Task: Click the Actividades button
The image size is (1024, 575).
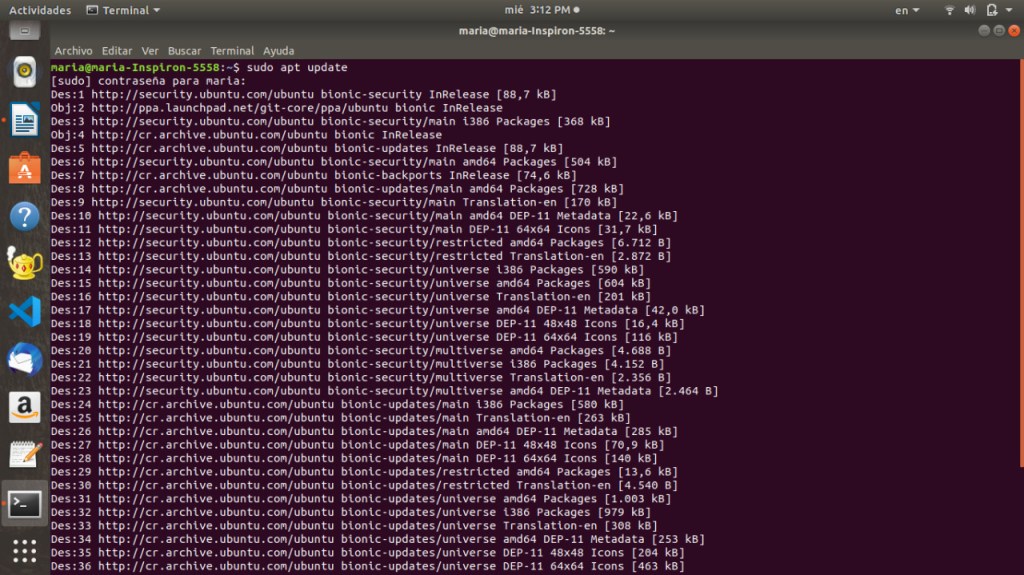Action: click(x=40, y=10)
